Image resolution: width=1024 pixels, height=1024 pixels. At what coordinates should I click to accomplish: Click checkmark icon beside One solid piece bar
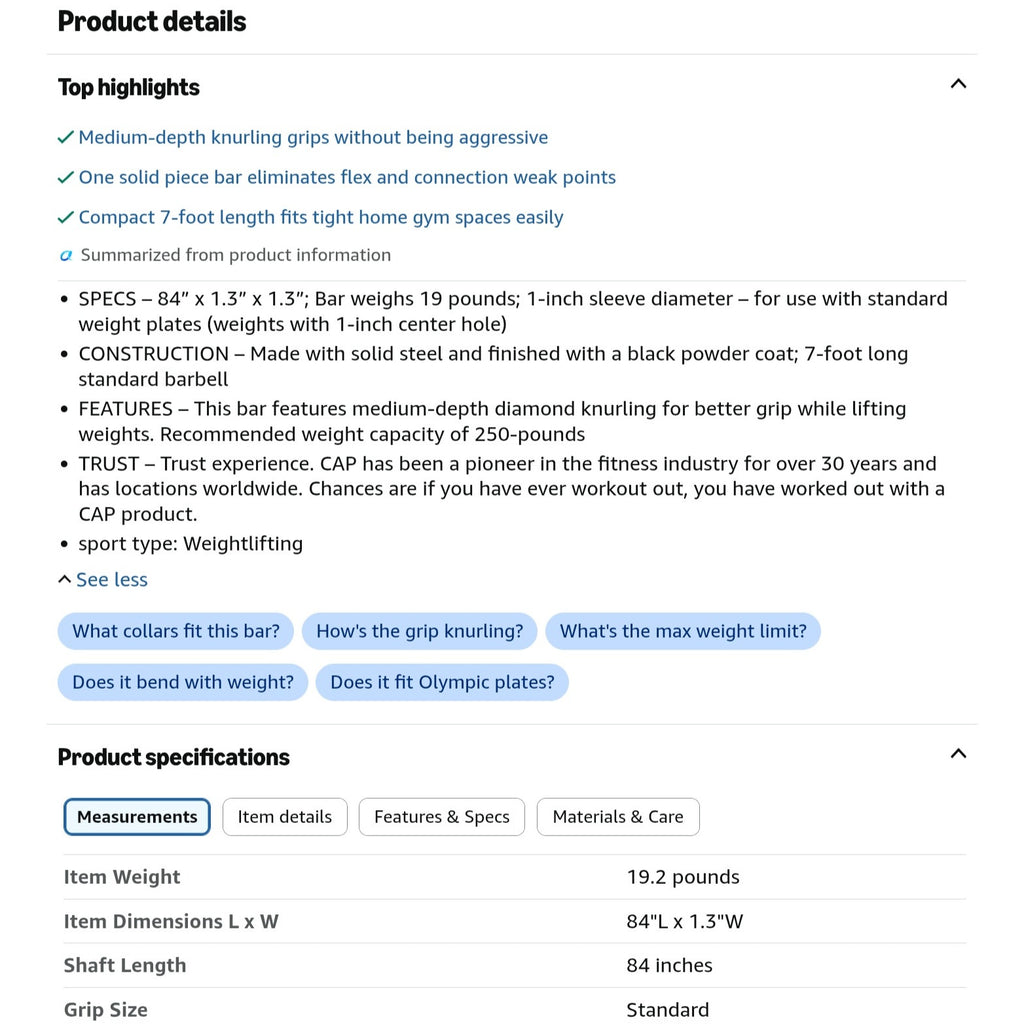[x=66, y=178]
